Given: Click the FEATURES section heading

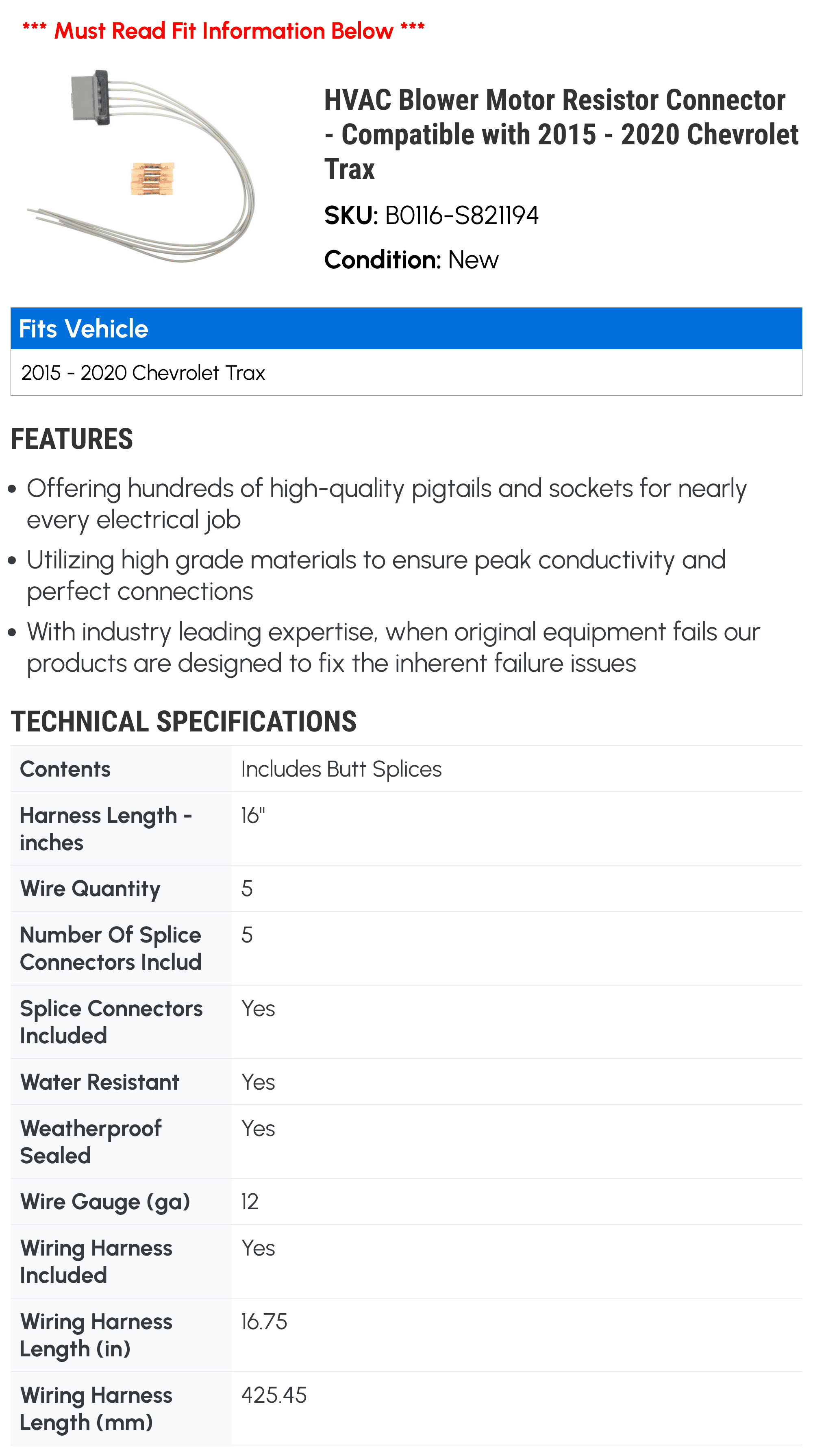Looking at the screenshot, I should coord(72,439).
